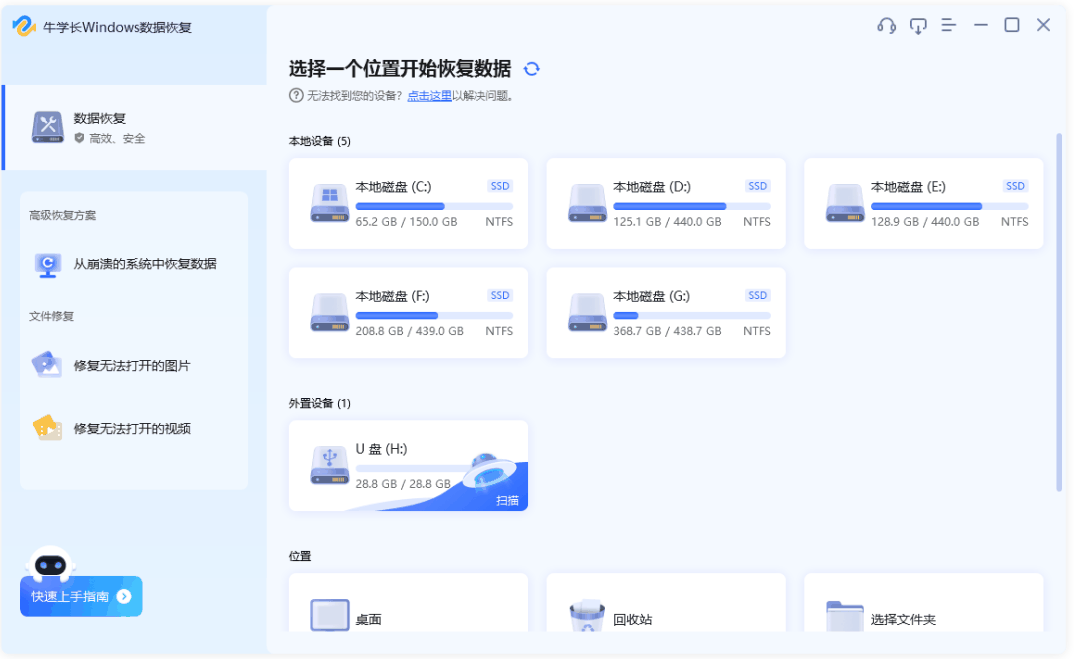The height and width of the screenshot is (659, 1074).
Task: Open the 修复无法打开的图片 photo repair tool
Action: [133, 366]
